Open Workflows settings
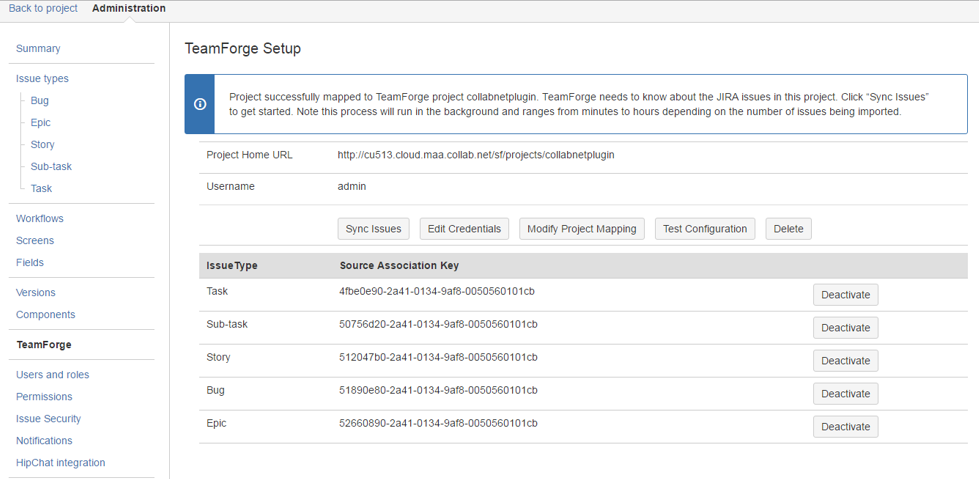Screen dimensions: 979x479 click(40, 219)
